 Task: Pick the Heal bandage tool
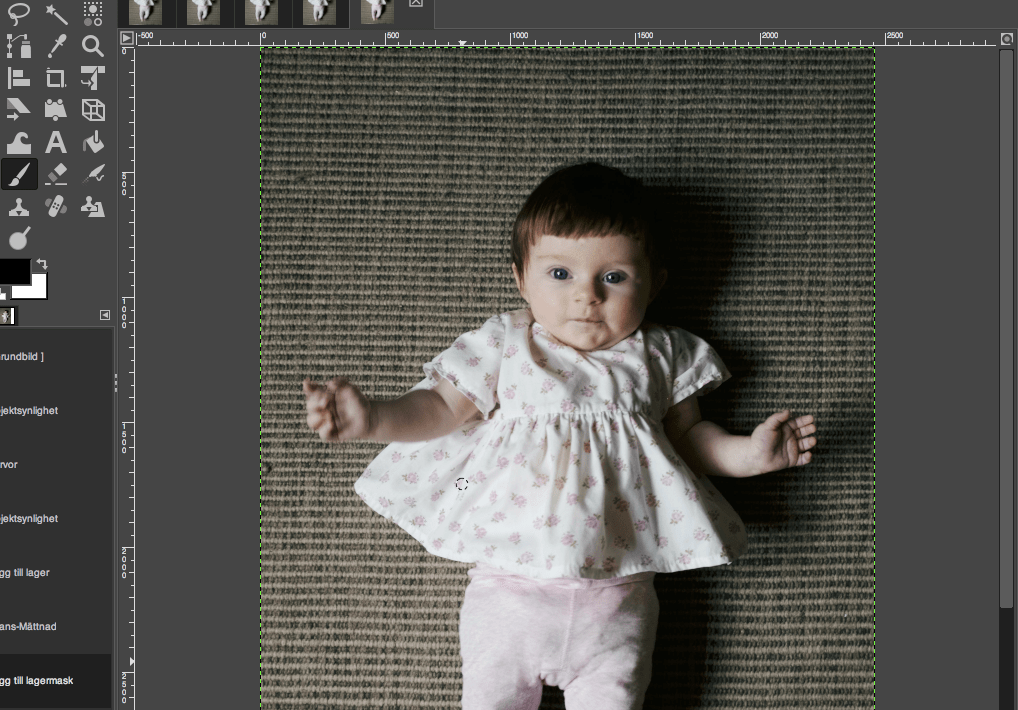point(56,207)
